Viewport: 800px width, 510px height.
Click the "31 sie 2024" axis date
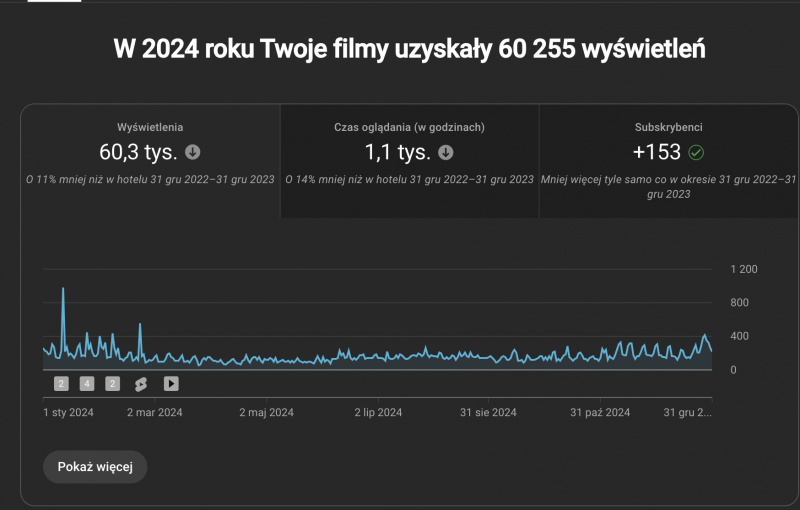point(488,412)
